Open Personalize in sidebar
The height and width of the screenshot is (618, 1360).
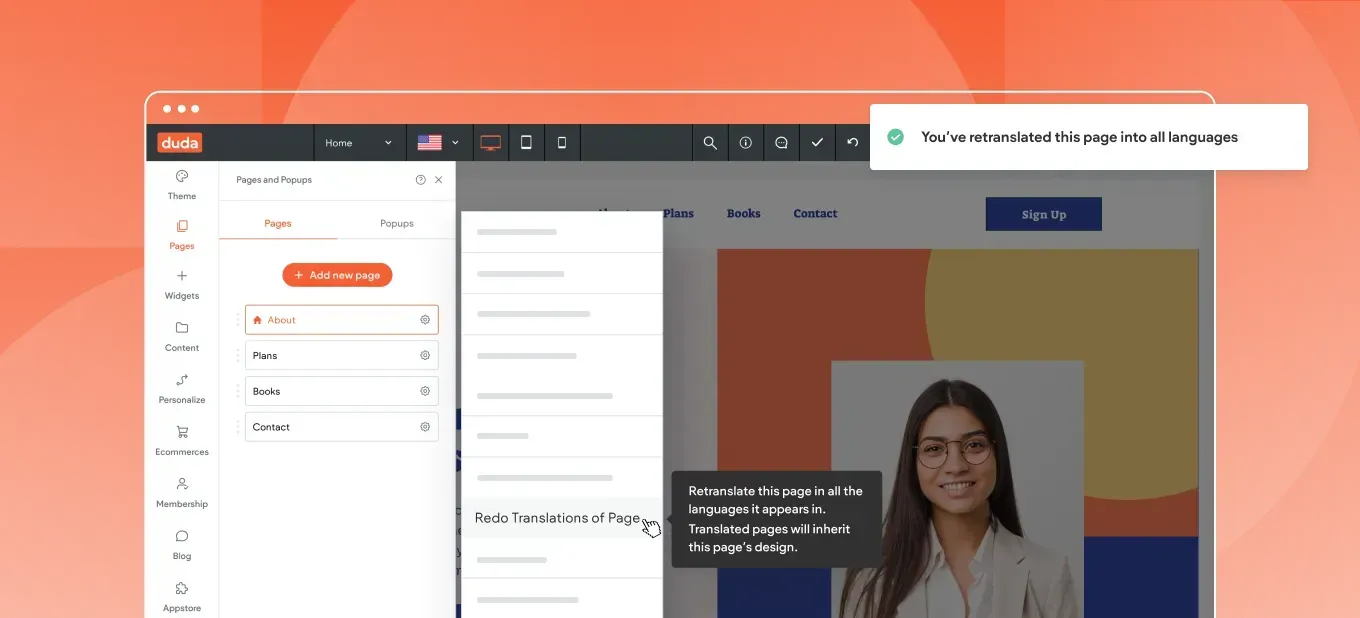point(182,389)
